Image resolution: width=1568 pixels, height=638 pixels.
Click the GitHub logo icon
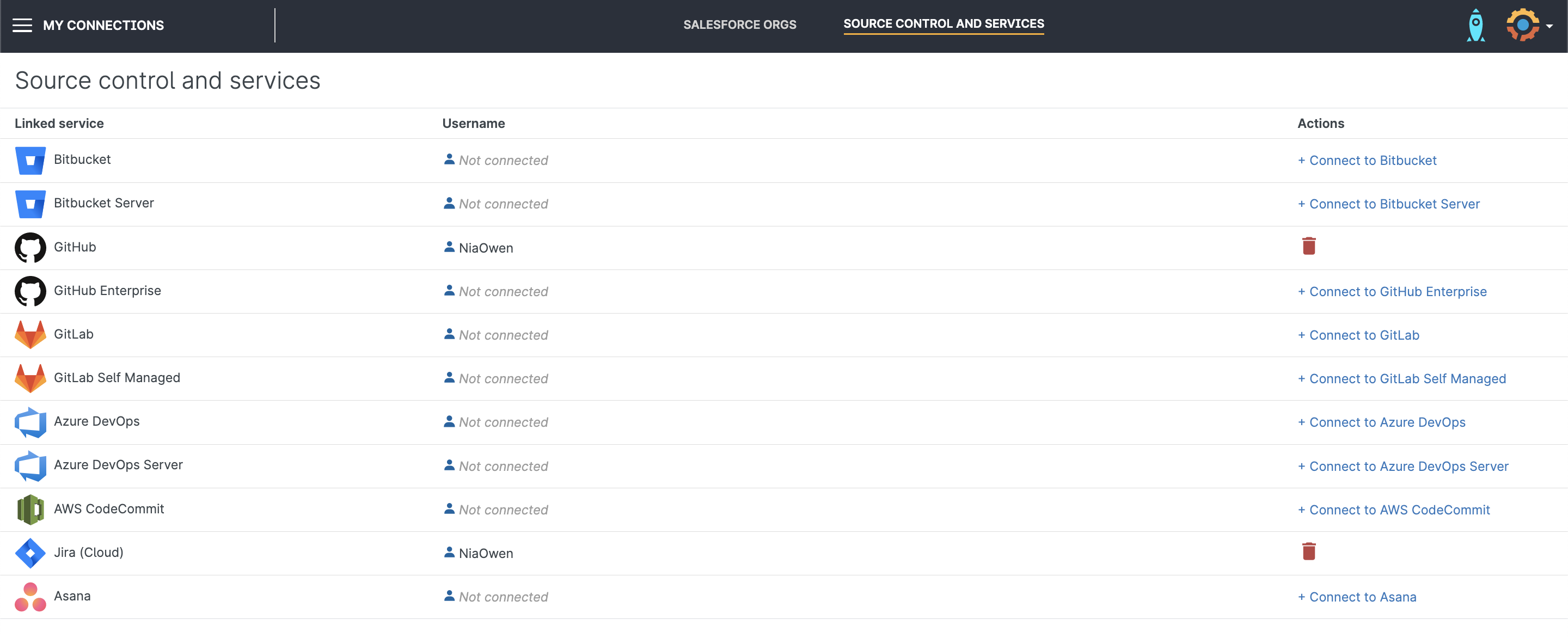point(30,247)
